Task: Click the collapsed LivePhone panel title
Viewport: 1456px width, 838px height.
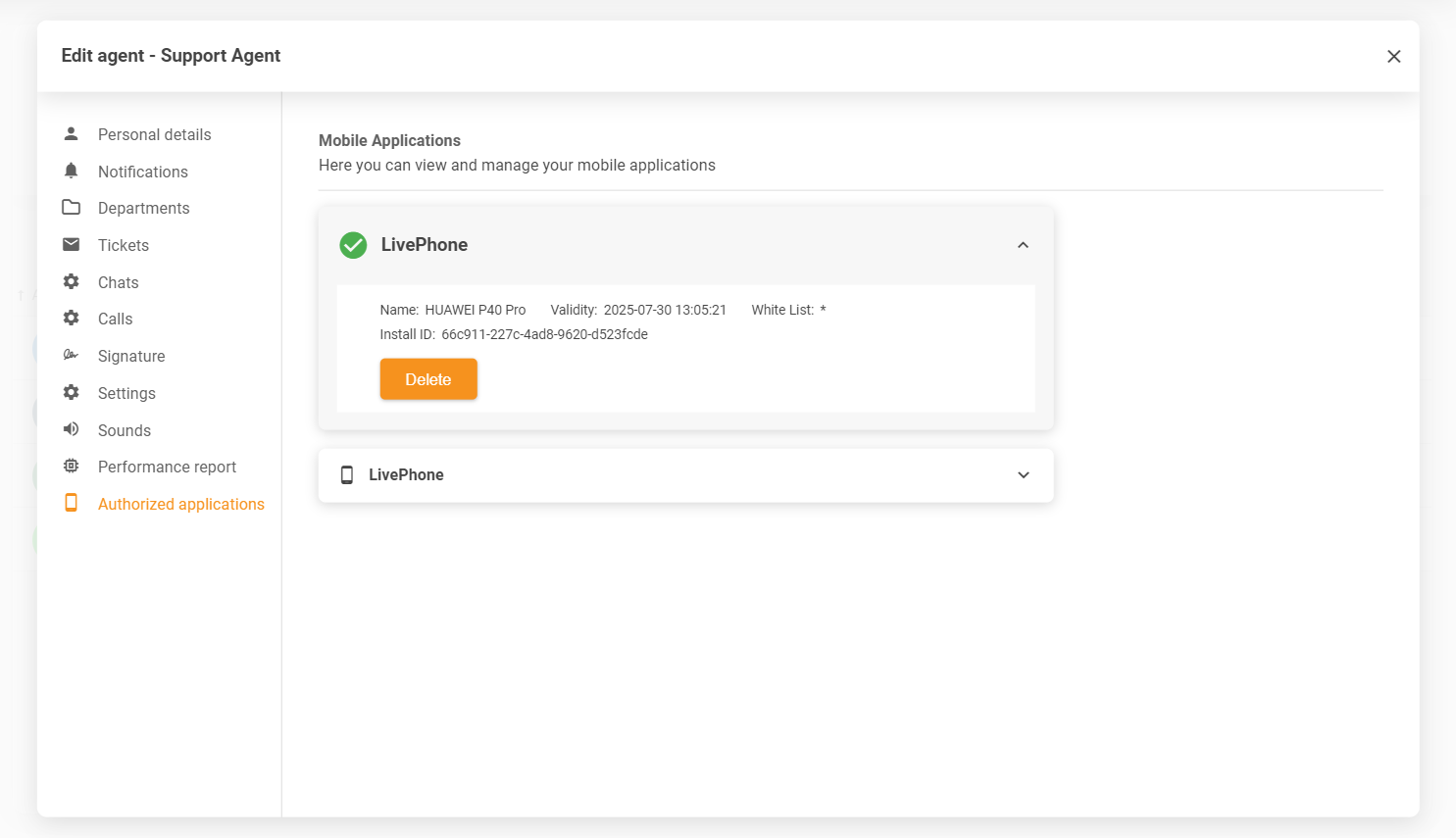Action: click(x=406, y=475)
